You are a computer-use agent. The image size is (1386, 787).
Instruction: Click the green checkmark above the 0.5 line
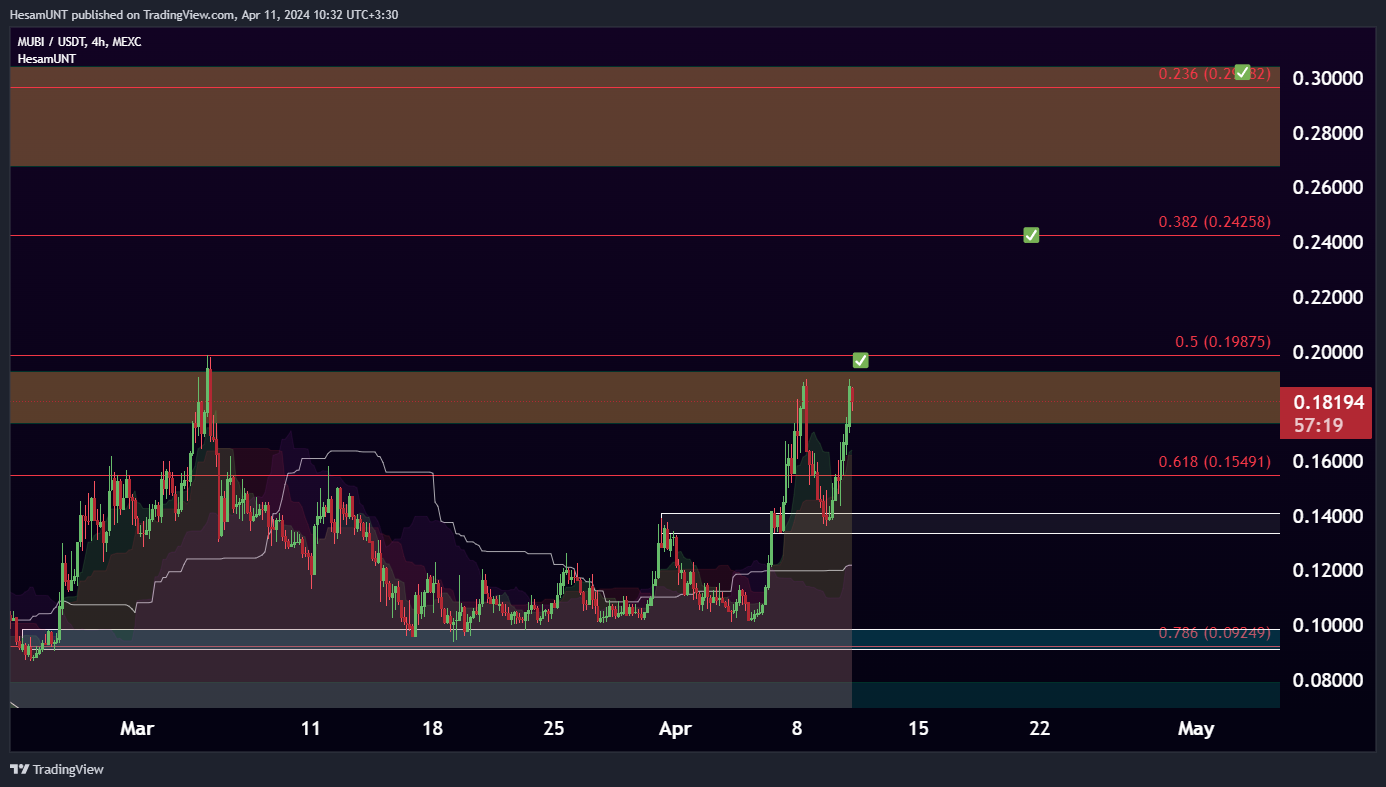point(860,360)
